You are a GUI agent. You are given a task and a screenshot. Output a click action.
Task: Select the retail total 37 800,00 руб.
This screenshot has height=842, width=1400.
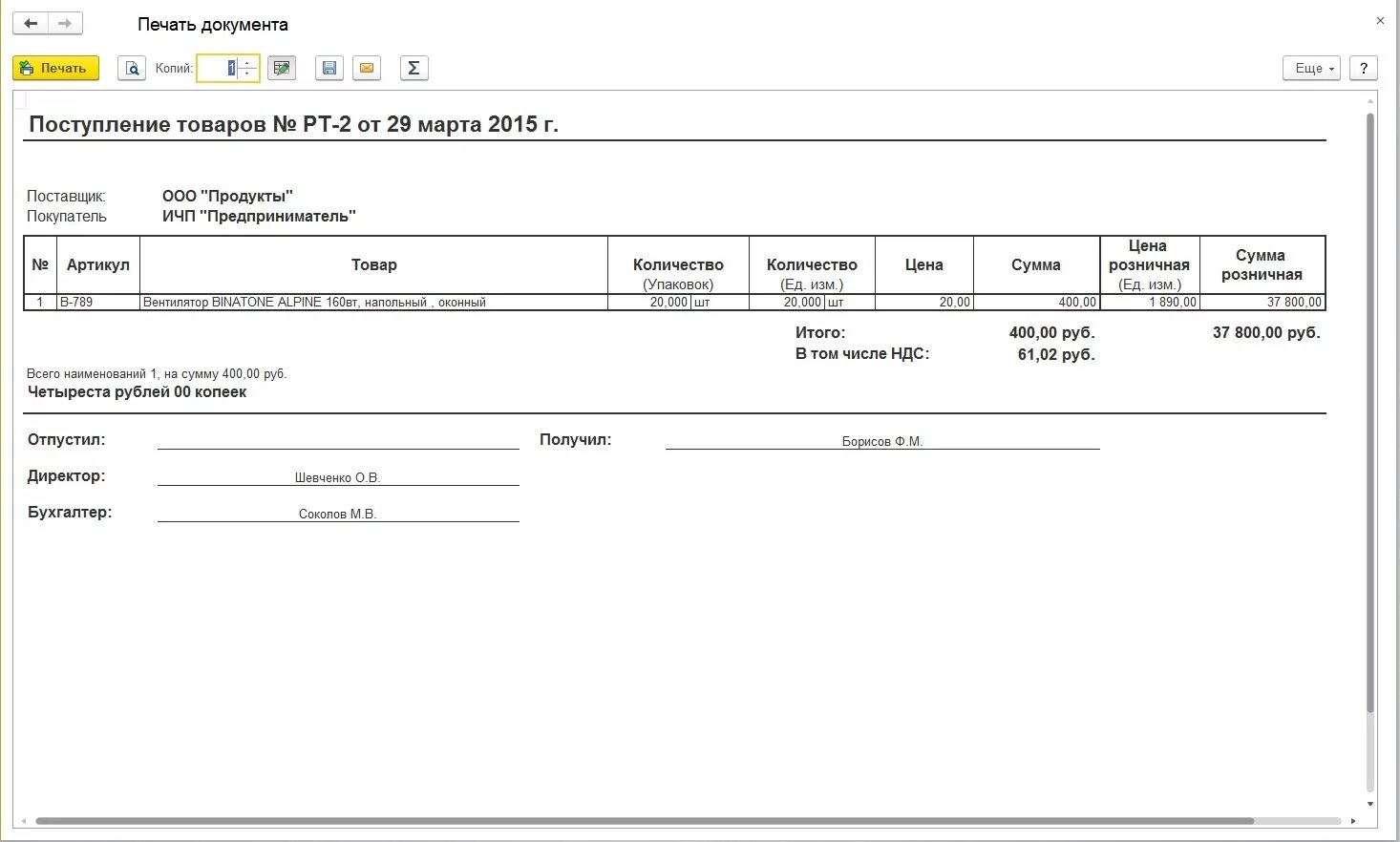point(1266,332)
